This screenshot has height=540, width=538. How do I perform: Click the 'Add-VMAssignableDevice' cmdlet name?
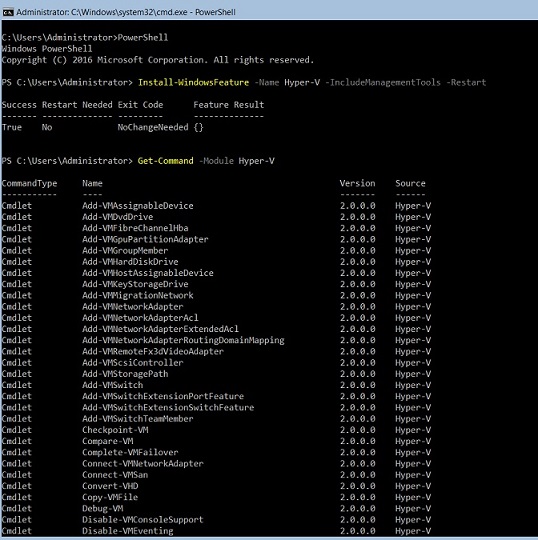(x=138, y=206)
